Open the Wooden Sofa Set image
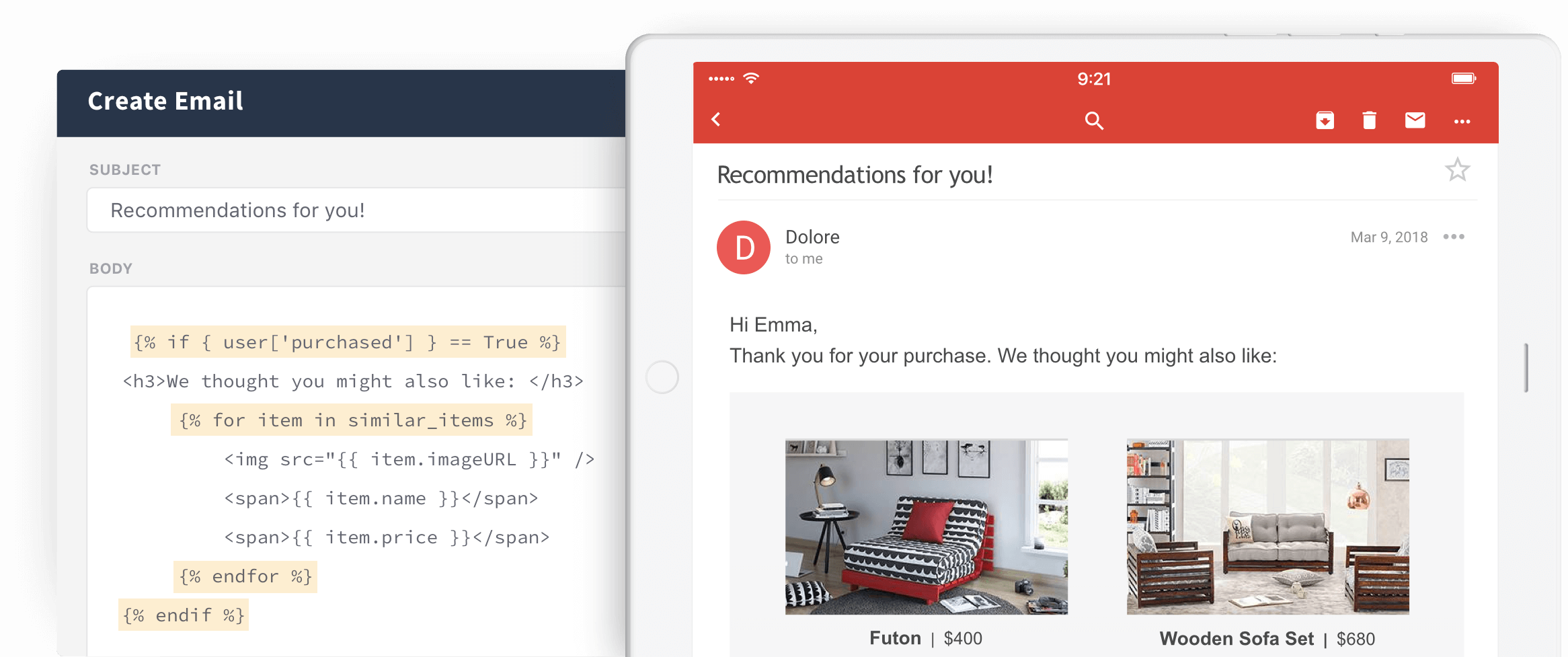Image resolution: width=1568 pixels, height=657 pixels. click(x=1267, y=527)
